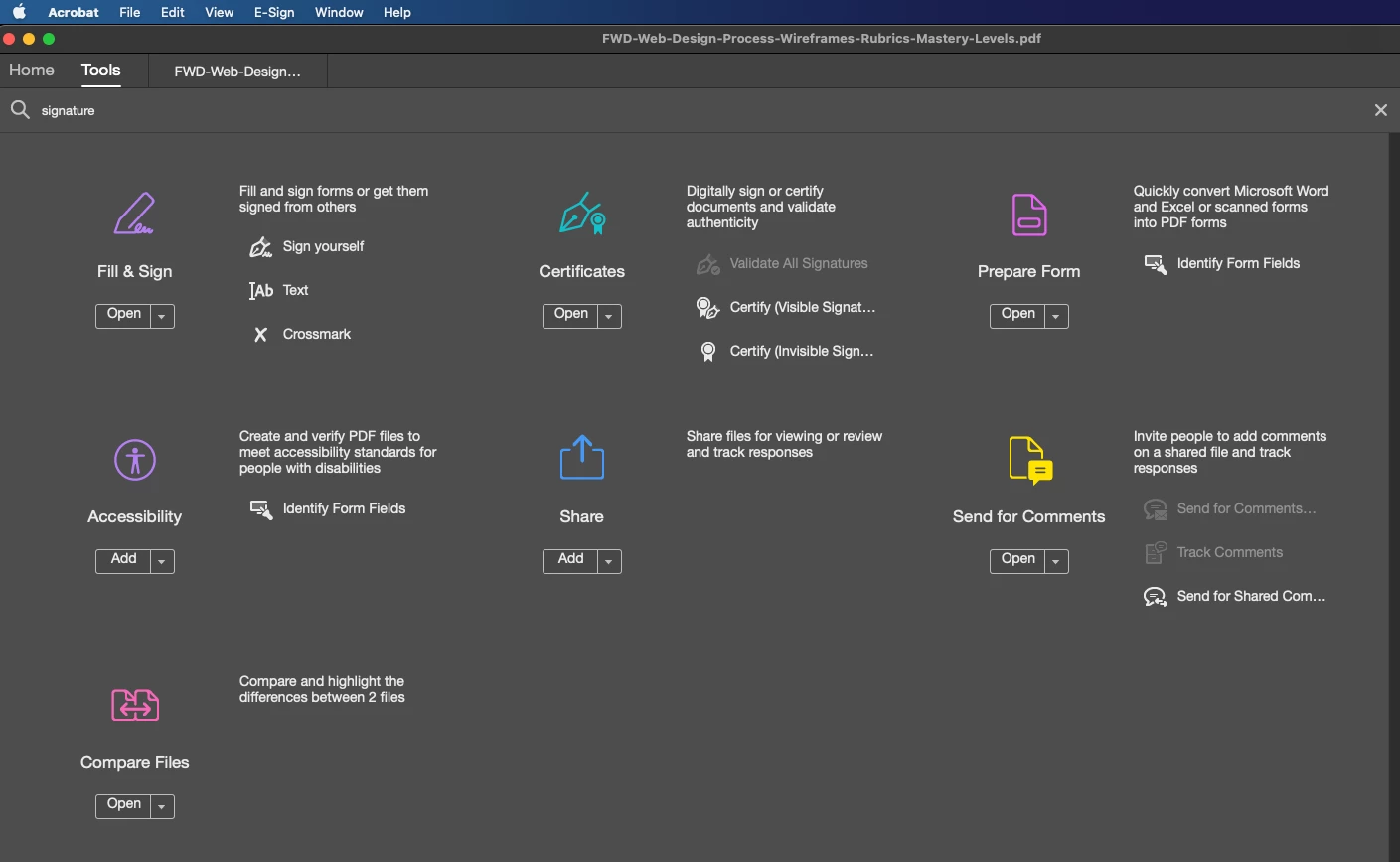Open the Acrobat menu
1400x862 pixels.
coord(74,12)
